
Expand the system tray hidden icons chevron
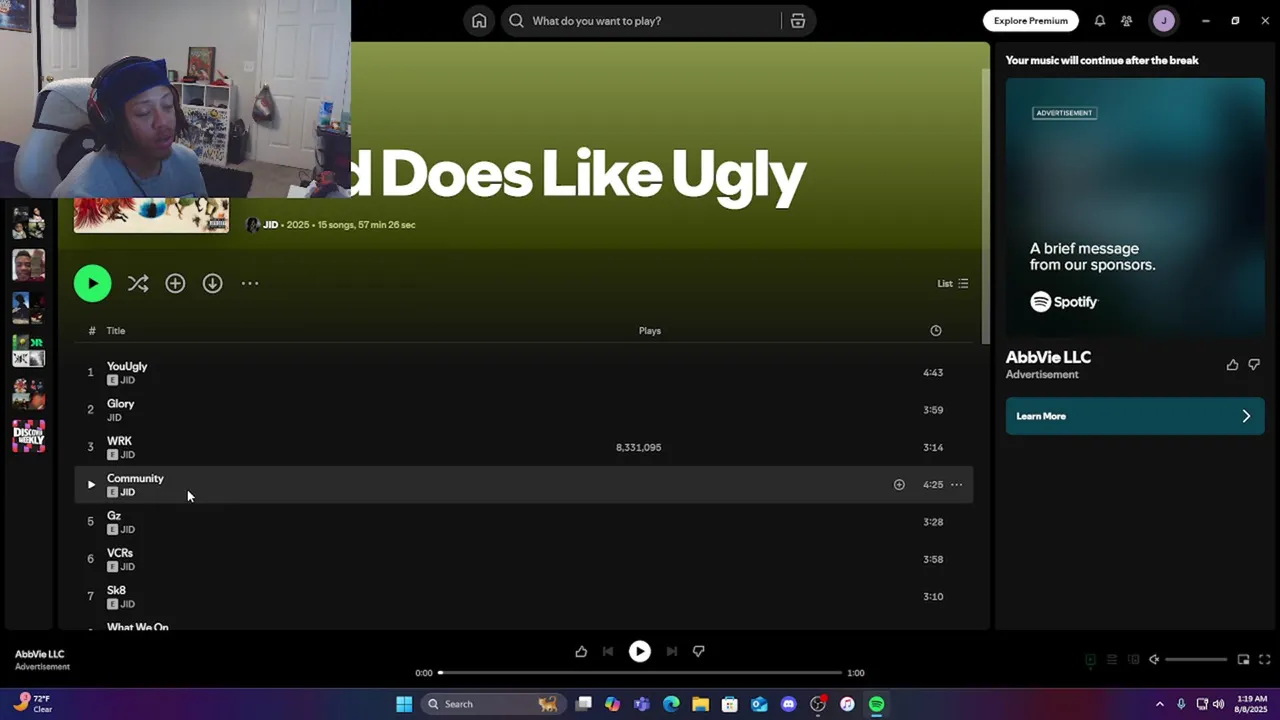coord(1160,704)
